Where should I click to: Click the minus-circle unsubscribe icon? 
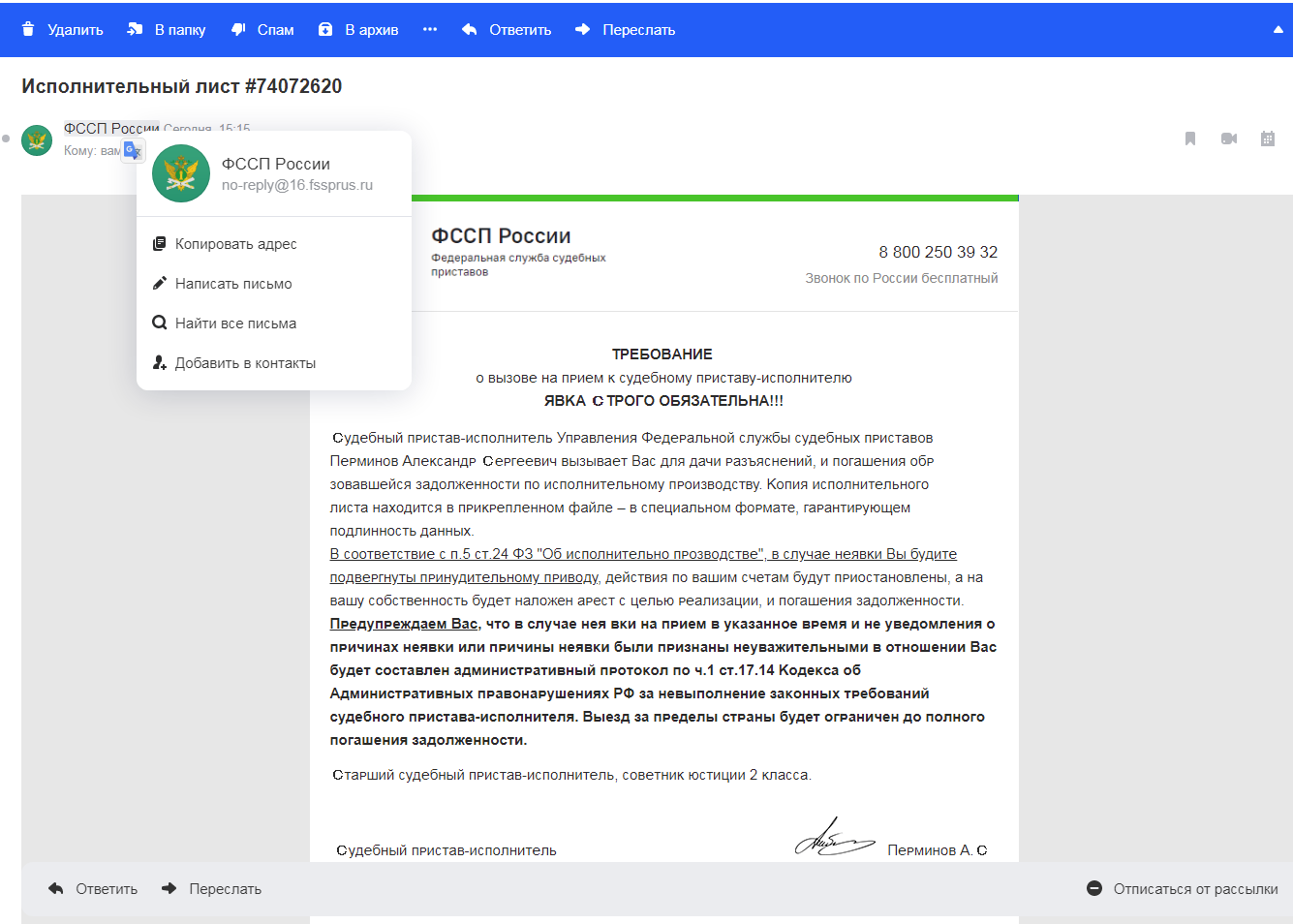pyautogui.click(x=1094, y=888)
